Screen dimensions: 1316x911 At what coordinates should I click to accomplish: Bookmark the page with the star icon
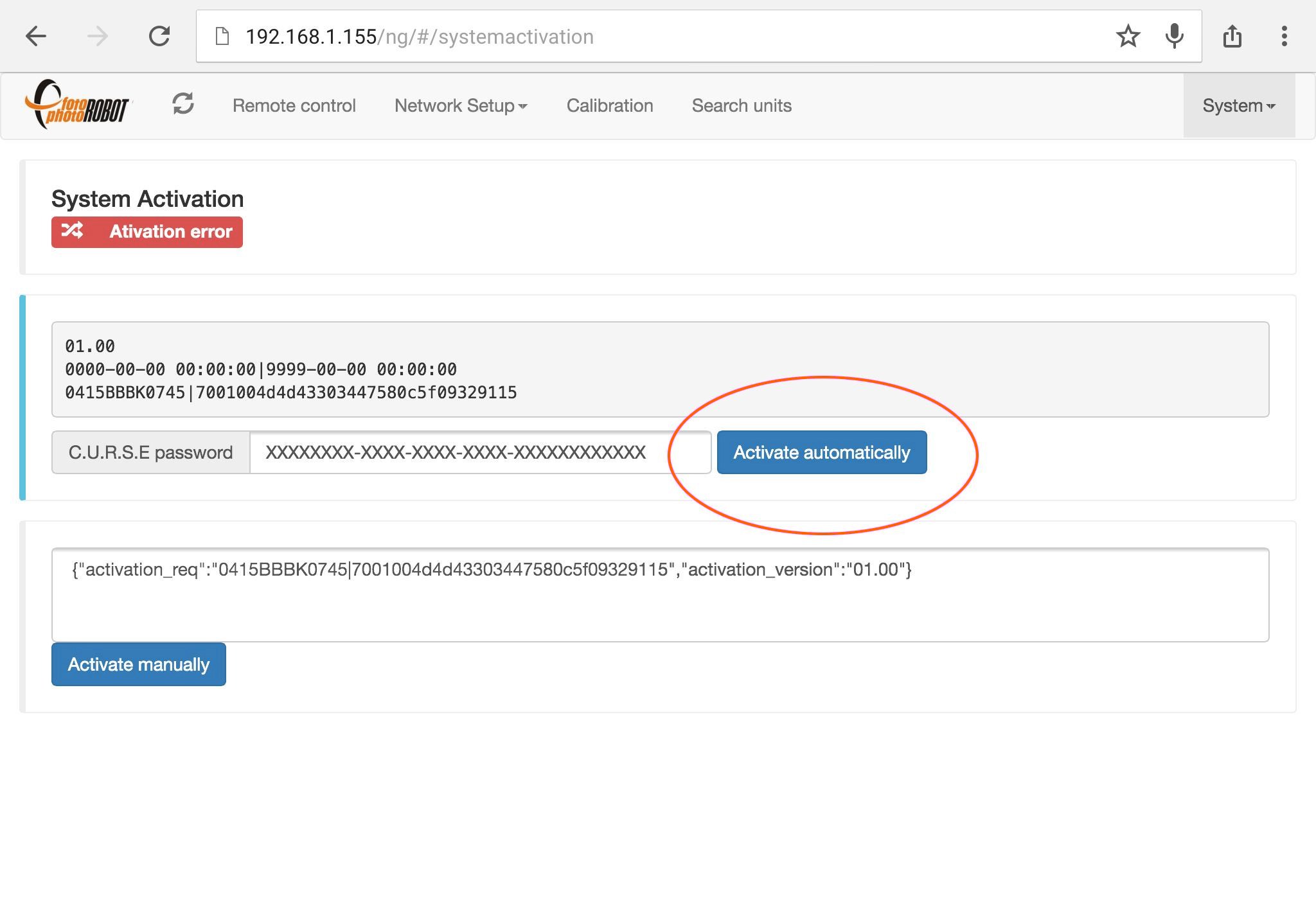click(1128, 36)
